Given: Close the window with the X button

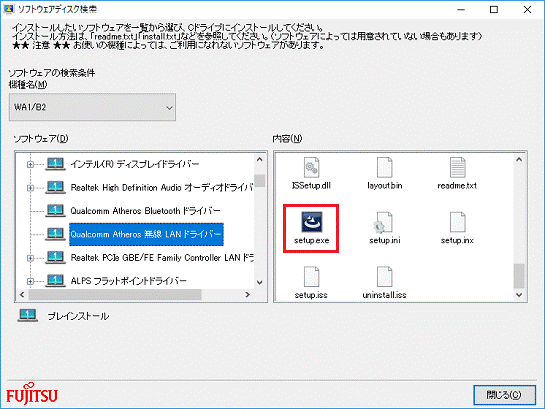Looking at the screenshot, I should coord(527,9).
